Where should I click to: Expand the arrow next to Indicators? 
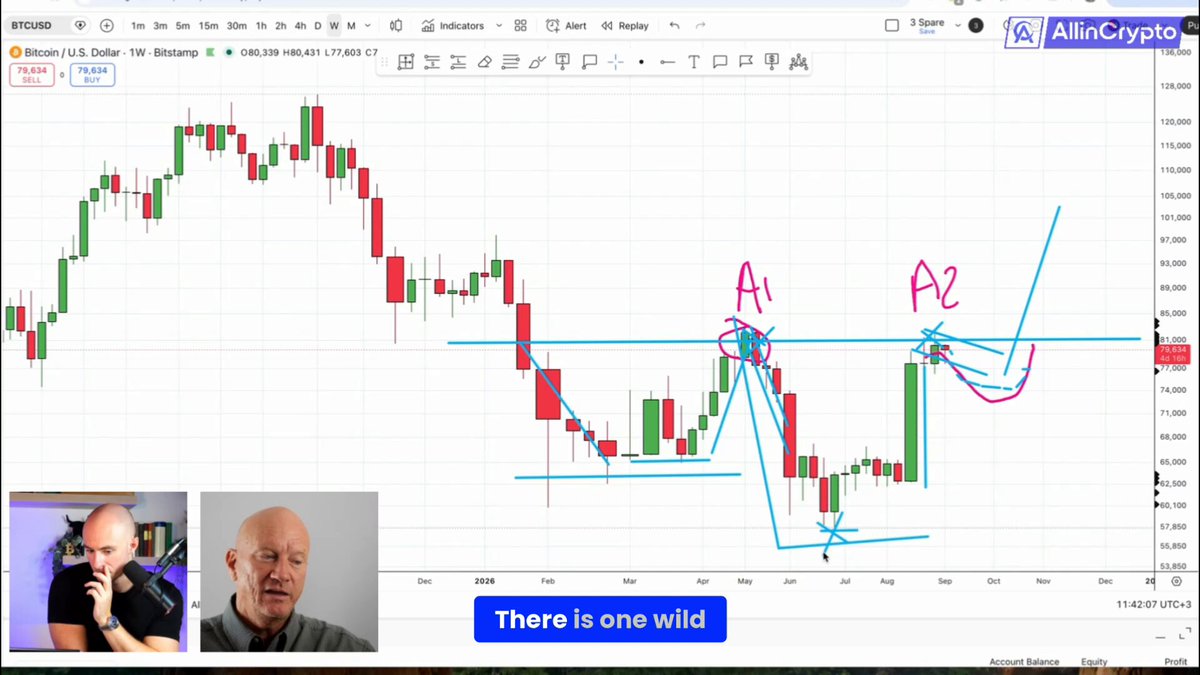tap(499, 26)
